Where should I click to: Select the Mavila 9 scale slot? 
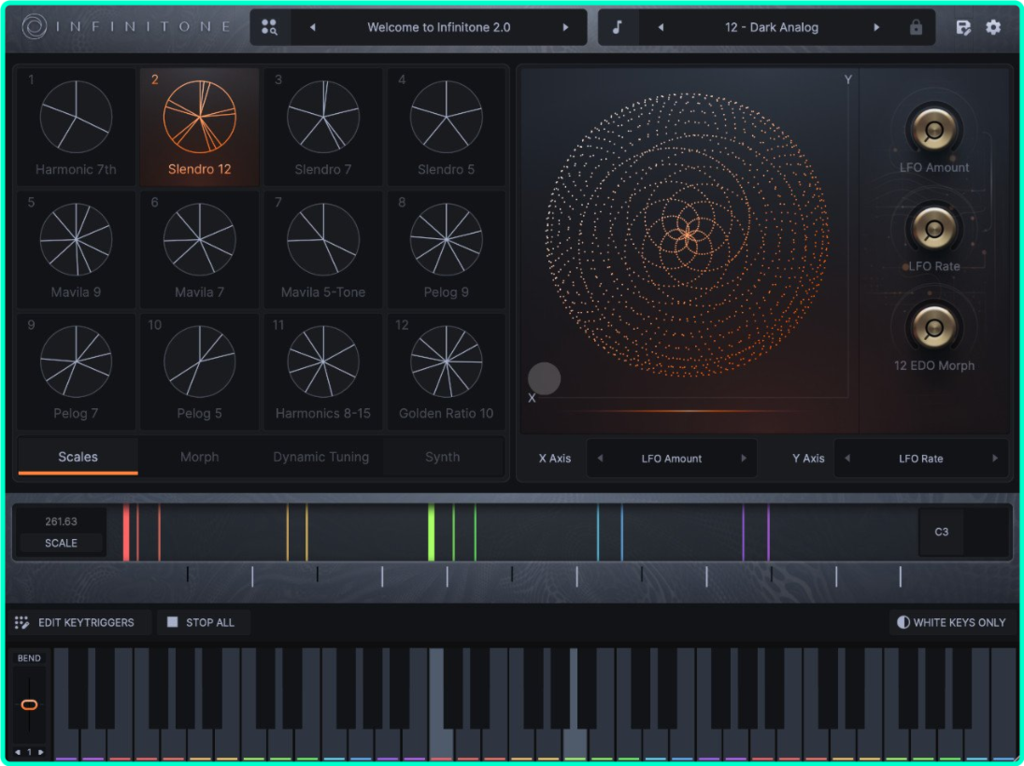coord(76,249)
